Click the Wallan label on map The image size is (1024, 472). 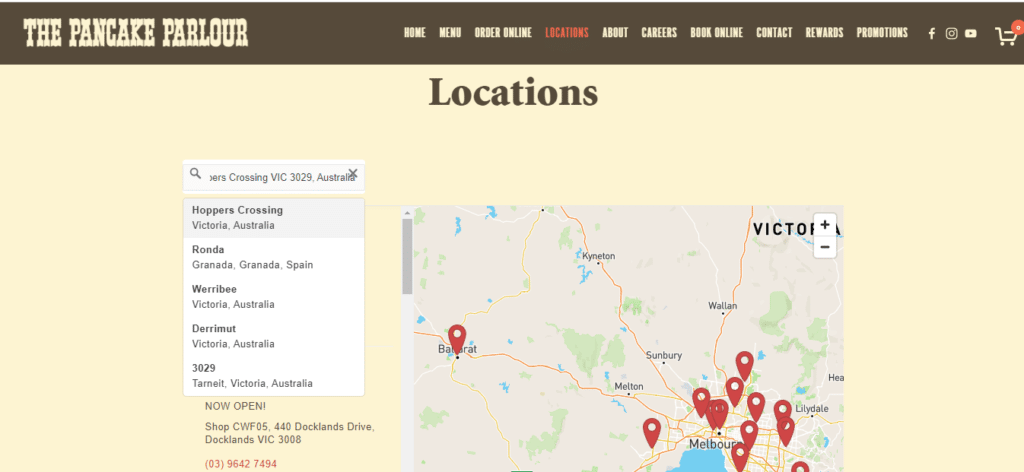[723, 306]
